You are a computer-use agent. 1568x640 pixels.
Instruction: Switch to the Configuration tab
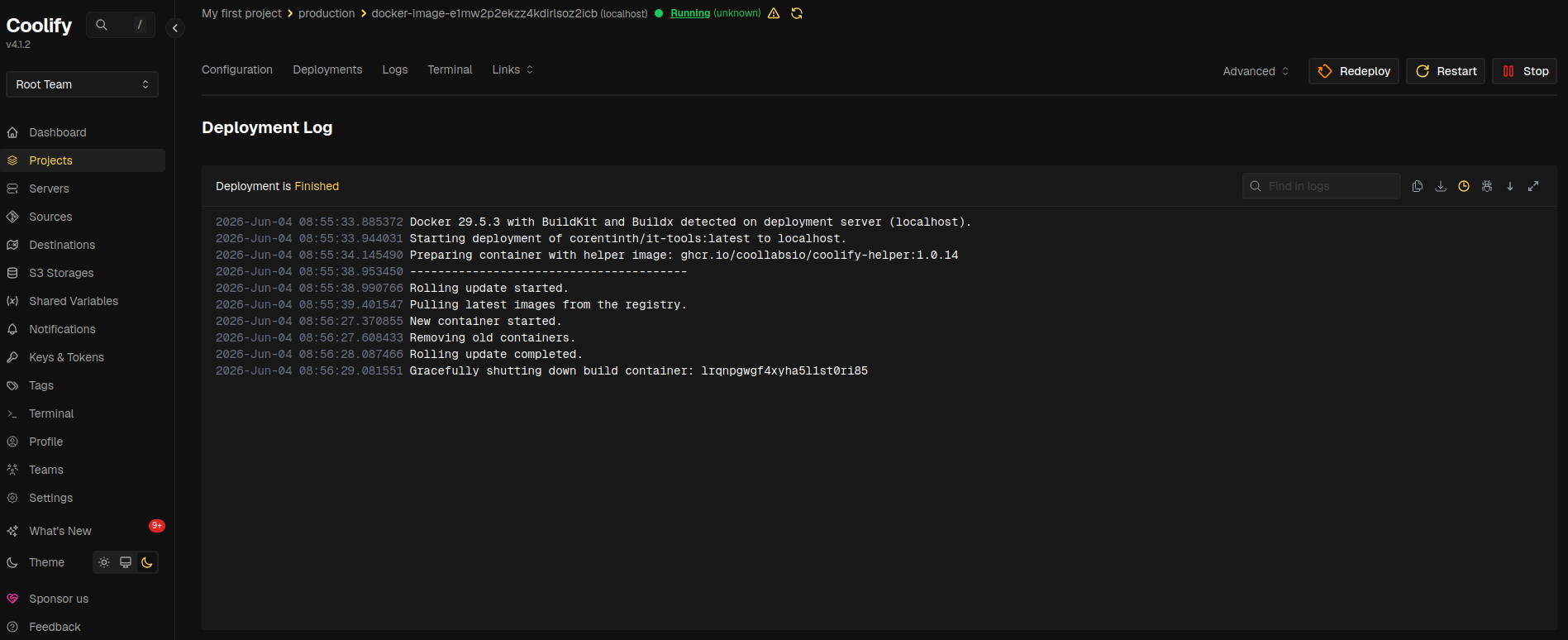237,69
